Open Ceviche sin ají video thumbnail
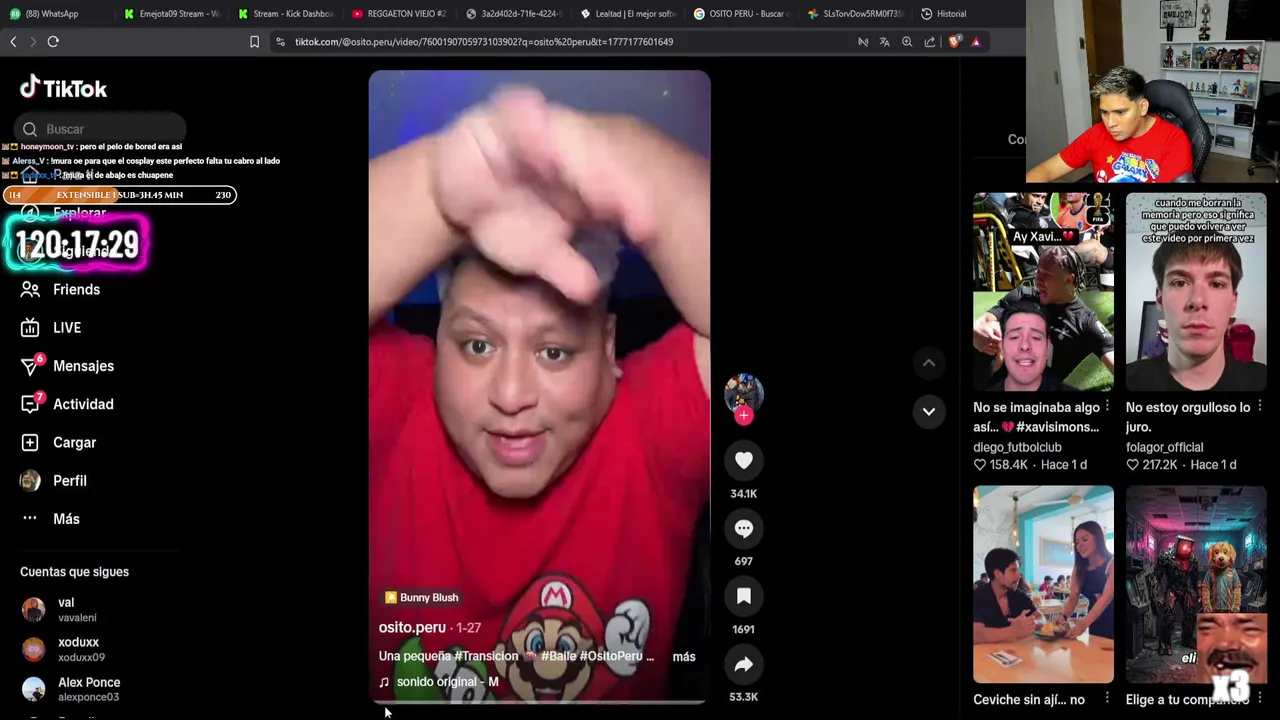Viewport: 1280px width, 720px height. coord(1043,584)
